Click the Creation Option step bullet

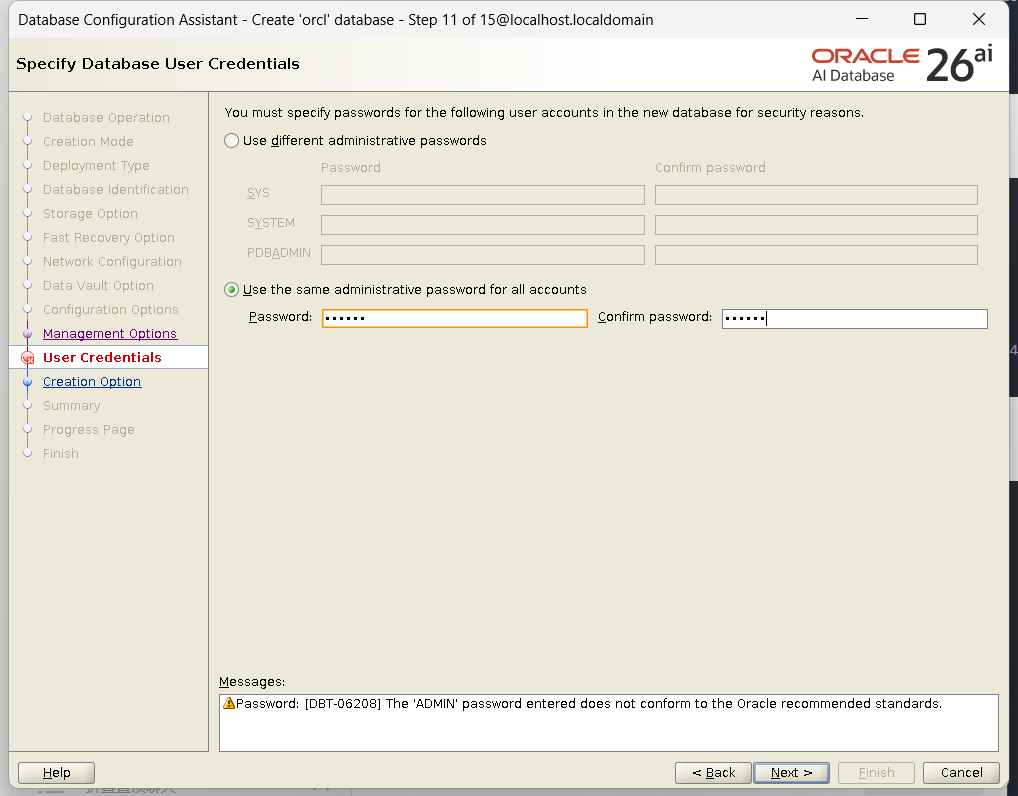tap(27, 382)
